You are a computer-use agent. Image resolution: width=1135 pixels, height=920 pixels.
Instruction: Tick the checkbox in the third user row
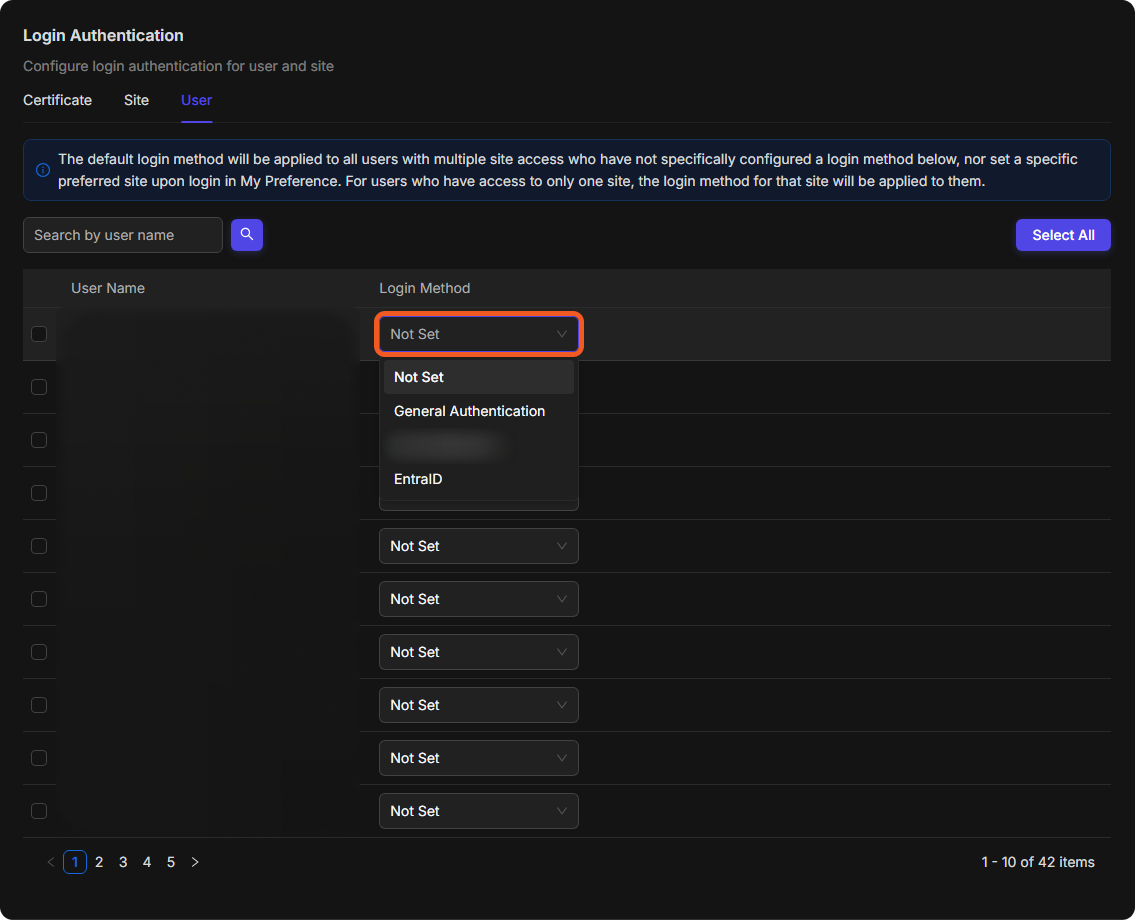click(x=39, y=440)
